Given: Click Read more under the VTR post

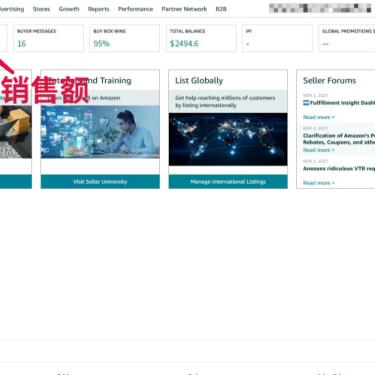Looking at the screenshot, I should [319, 183].
